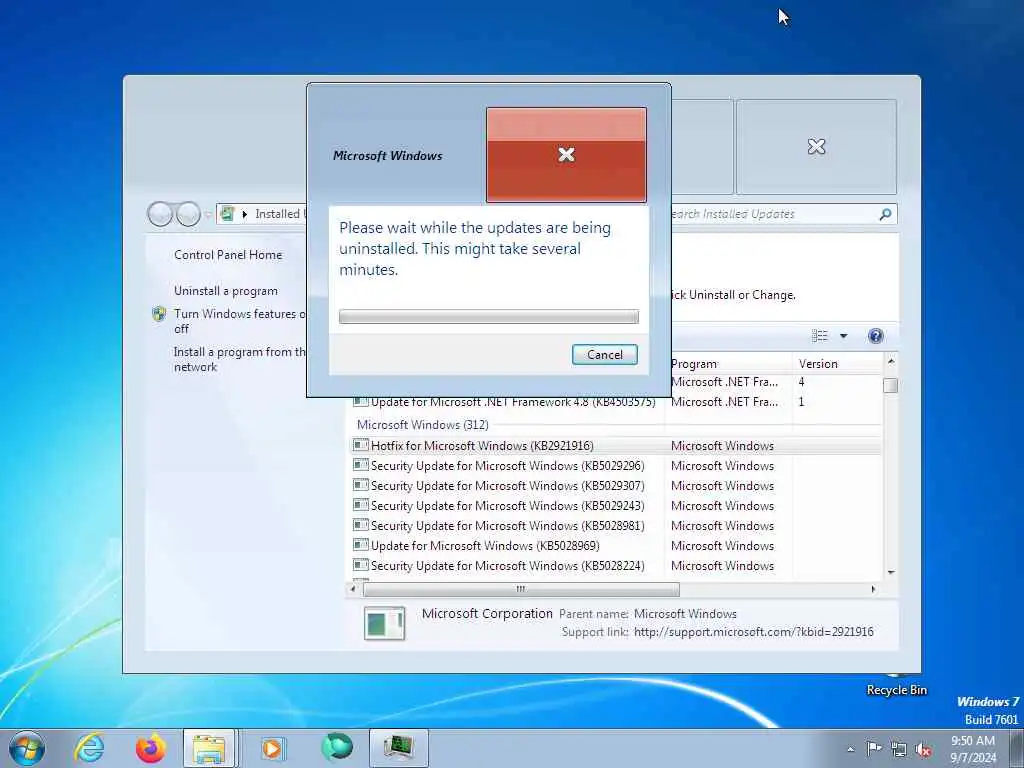Image resolution: width=1024 pixels, height=768 pixels.
Task: Open Install a program from the network
Action: click(x=239, y=359)
